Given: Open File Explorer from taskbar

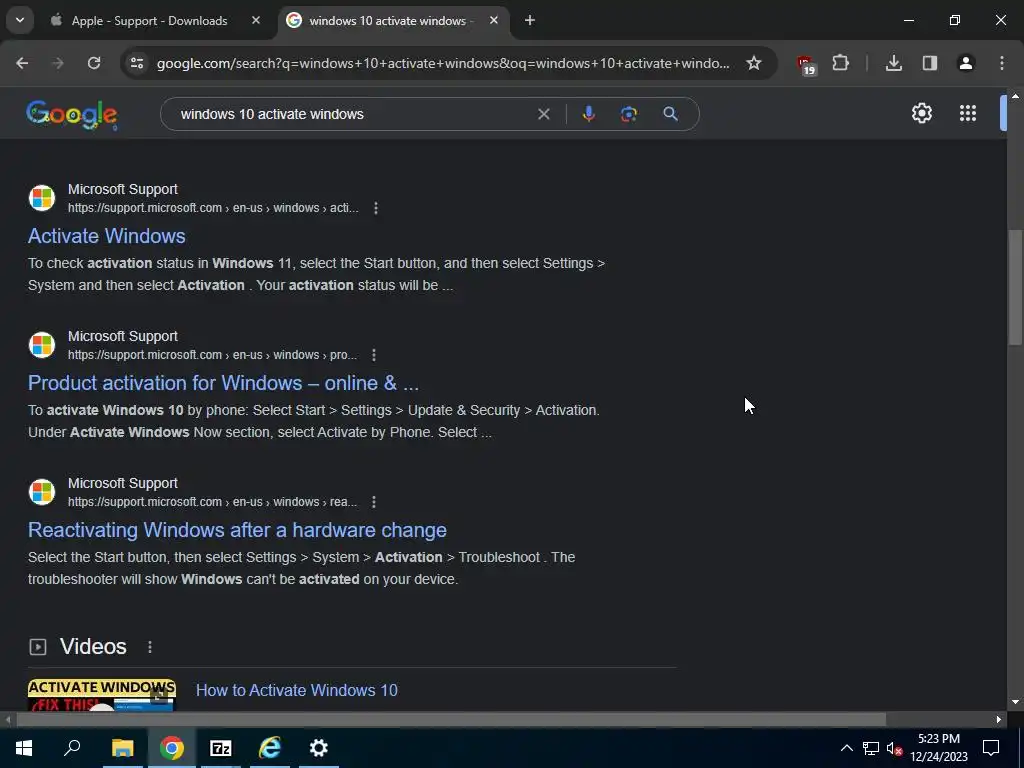Looking at the screenshot, I should (122, 748).
